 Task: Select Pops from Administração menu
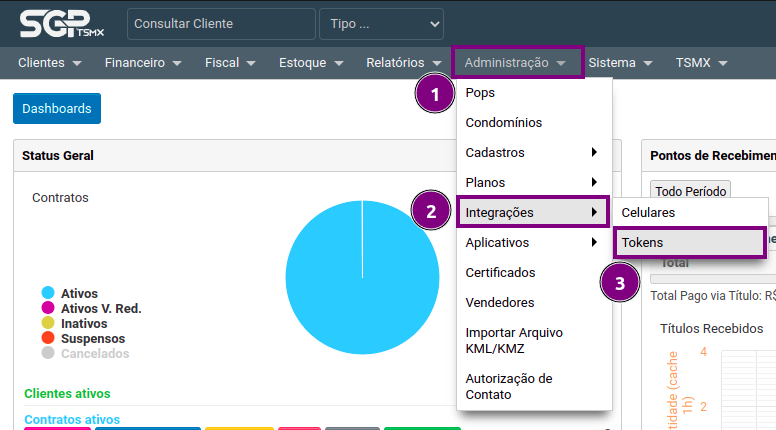[480, 93]
